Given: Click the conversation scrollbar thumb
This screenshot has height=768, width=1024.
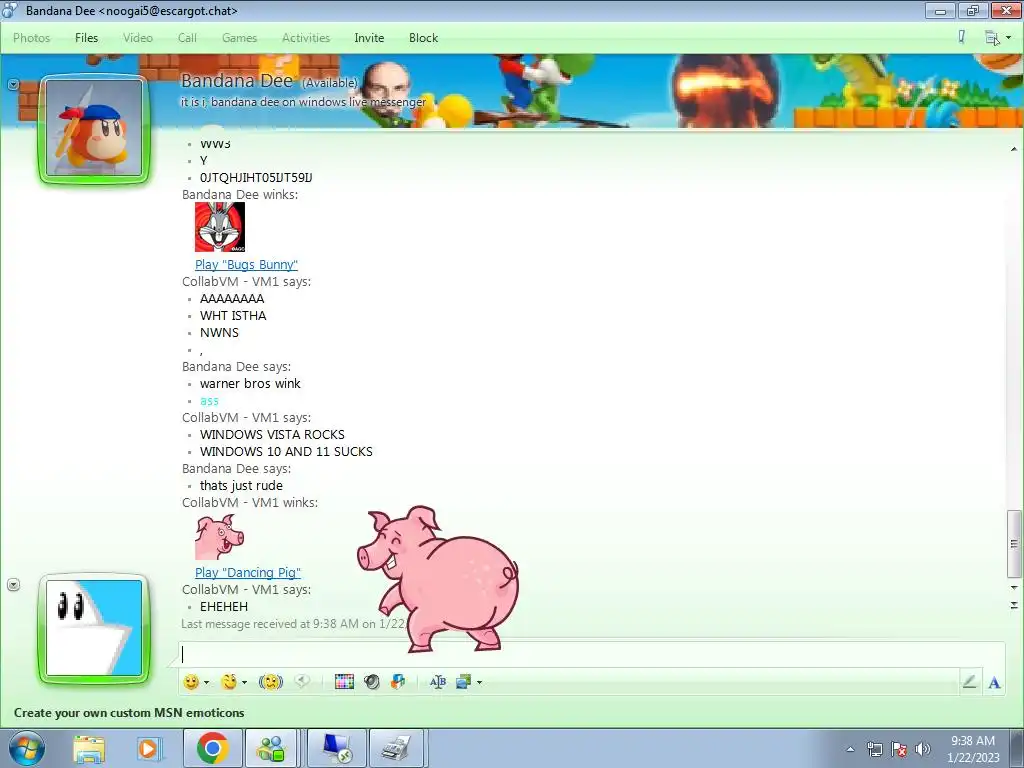Looking at the screenshot, I should tap(1014, 543).
